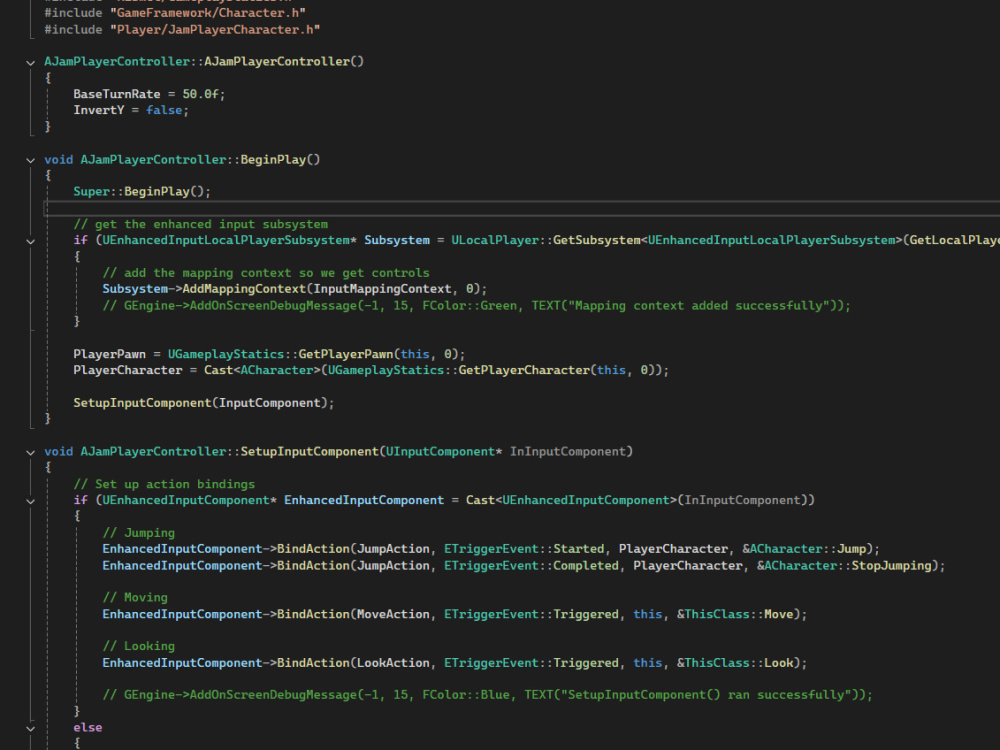Click GetPlayerPawn function call

(346, 354)
